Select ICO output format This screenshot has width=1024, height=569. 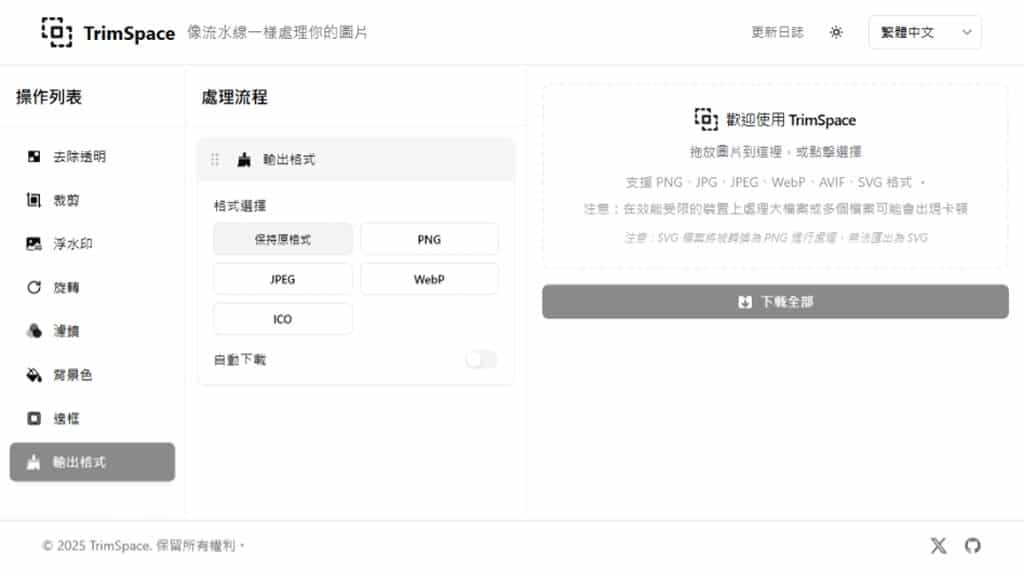(283, 319)
